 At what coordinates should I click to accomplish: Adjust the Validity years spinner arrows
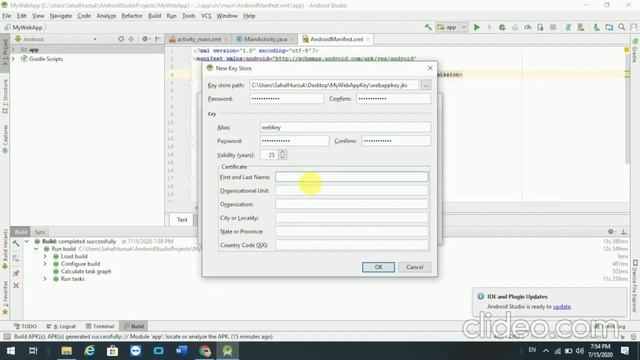[x=282, y=155]
